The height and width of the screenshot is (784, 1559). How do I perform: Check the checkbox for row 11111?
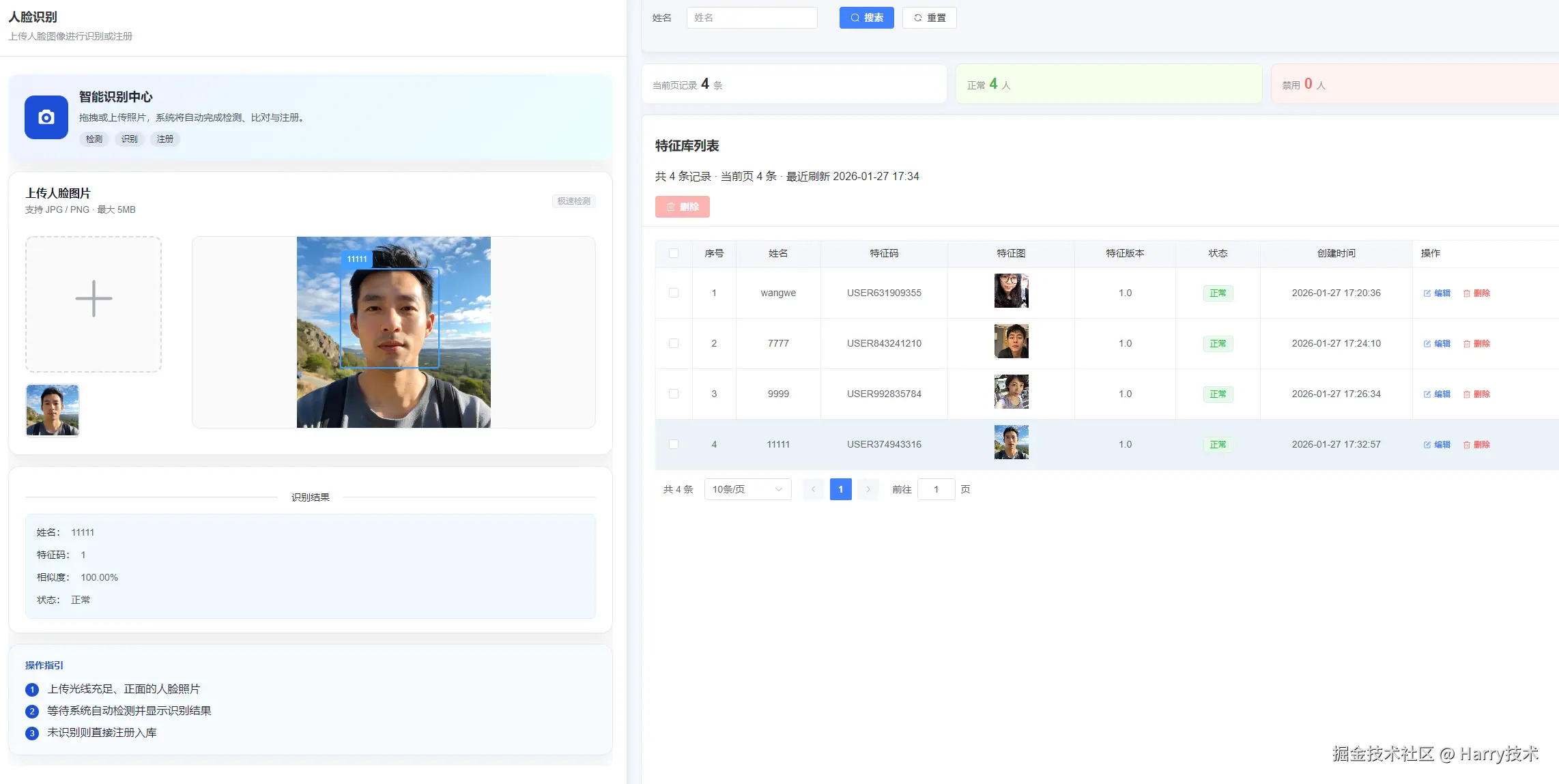tap(674, 444)
